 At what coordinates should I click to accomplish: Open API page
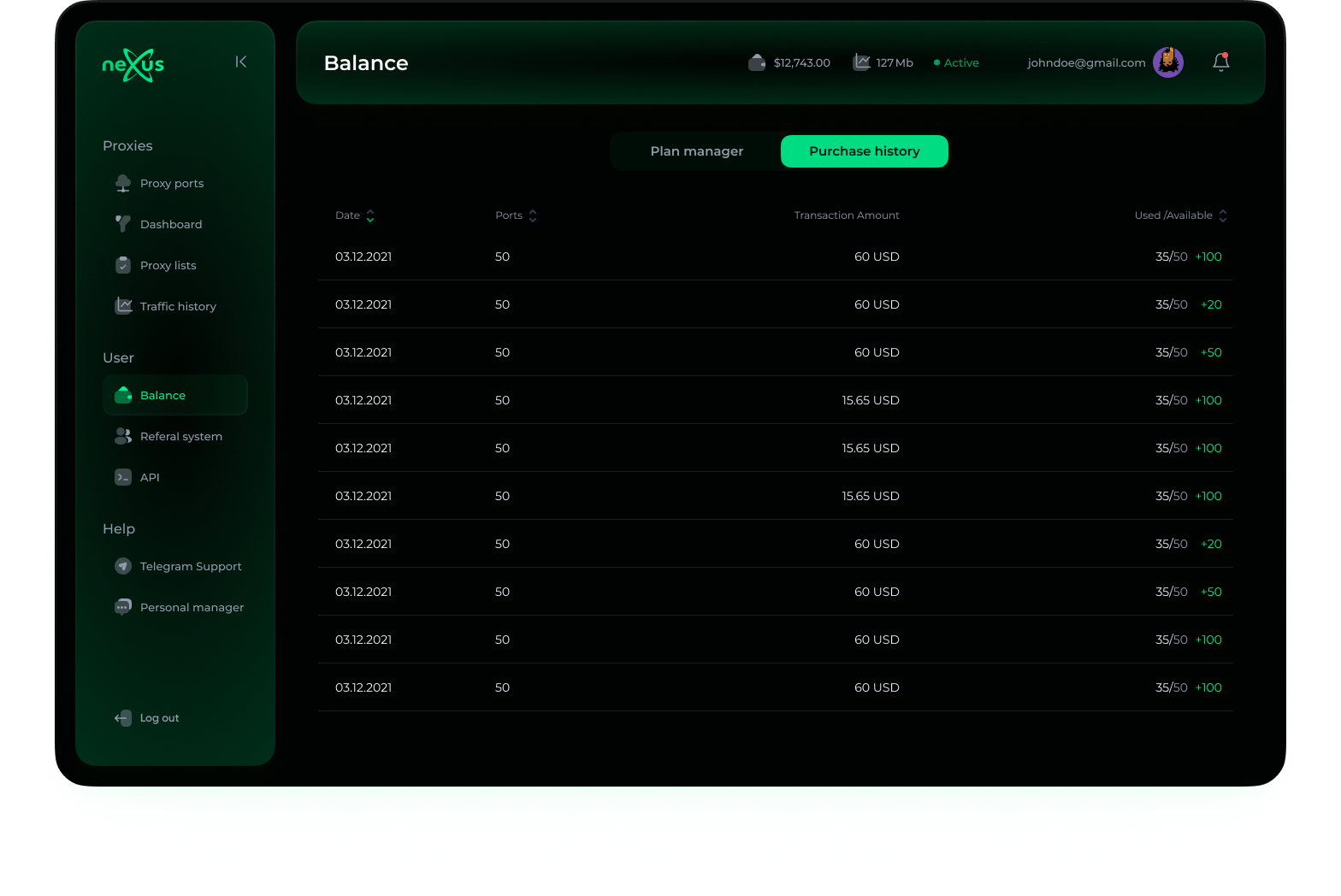tap(175, 477)
